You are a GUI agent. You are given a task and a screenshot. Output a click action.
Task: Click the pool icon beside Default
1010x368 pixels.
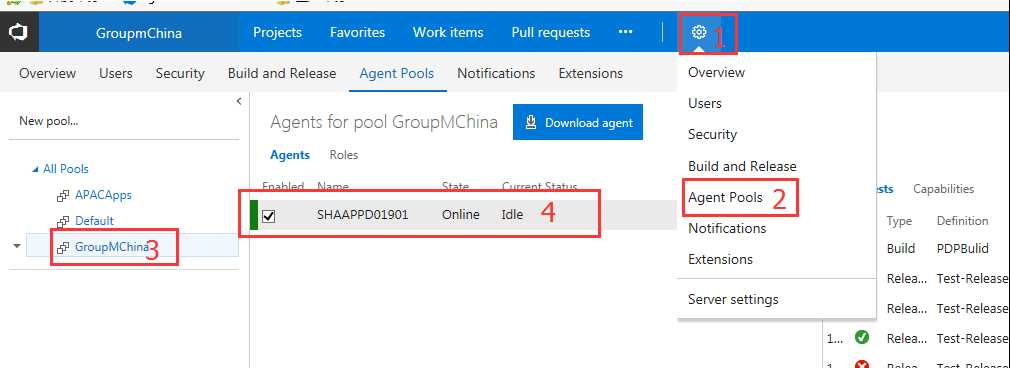pos(63,222)
